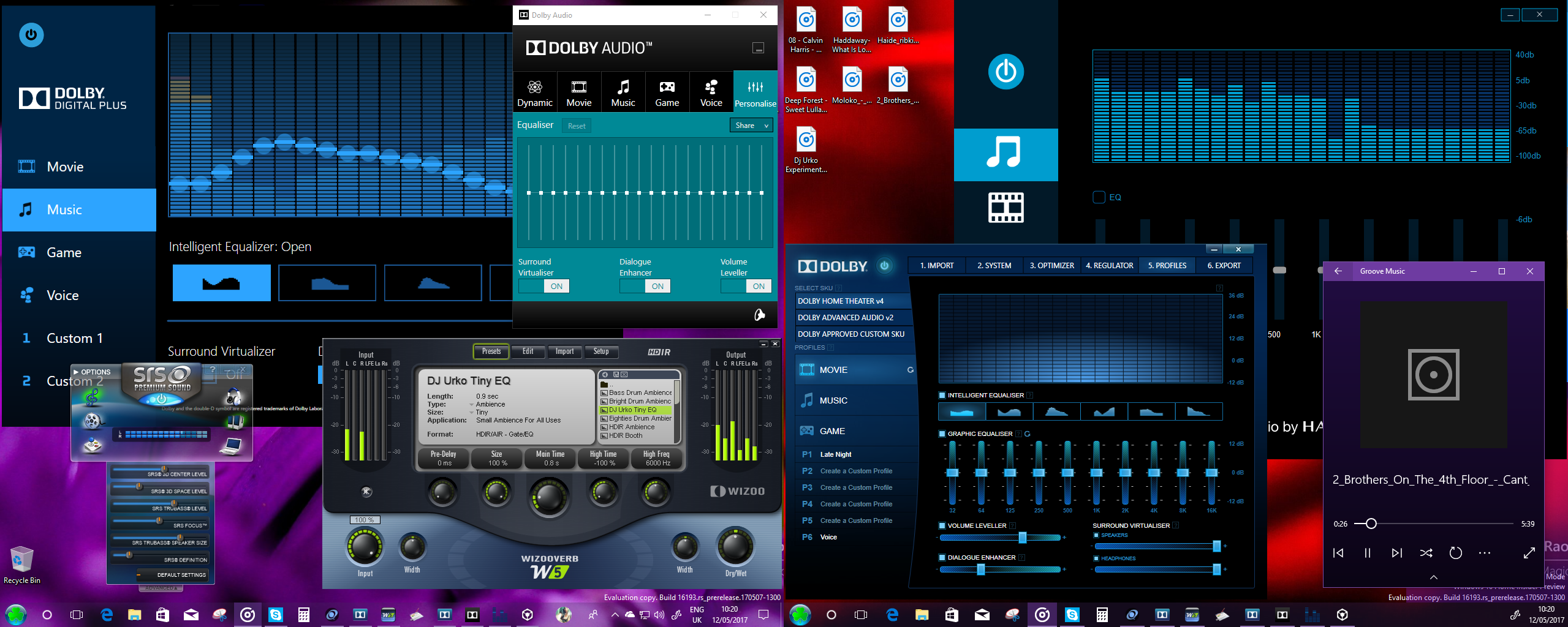Select the highlighted music note tile
The width and height of the screenshot is (1568, 627).
coord(1006,154)
